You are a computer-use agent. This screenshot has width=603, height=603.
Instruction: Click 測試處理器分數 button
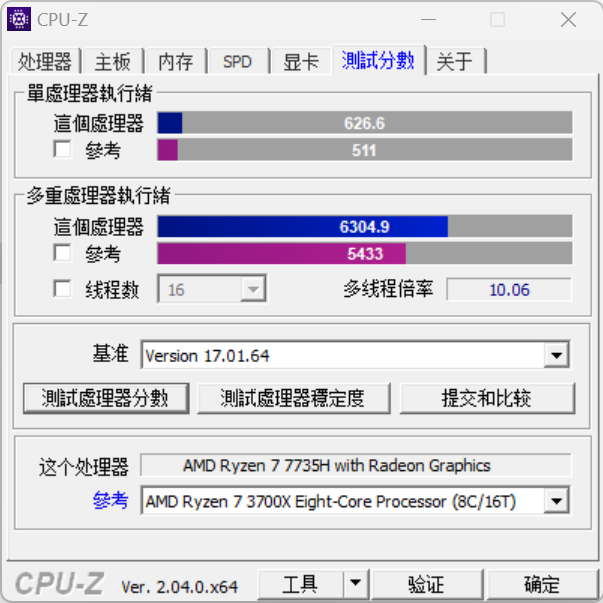106,398
